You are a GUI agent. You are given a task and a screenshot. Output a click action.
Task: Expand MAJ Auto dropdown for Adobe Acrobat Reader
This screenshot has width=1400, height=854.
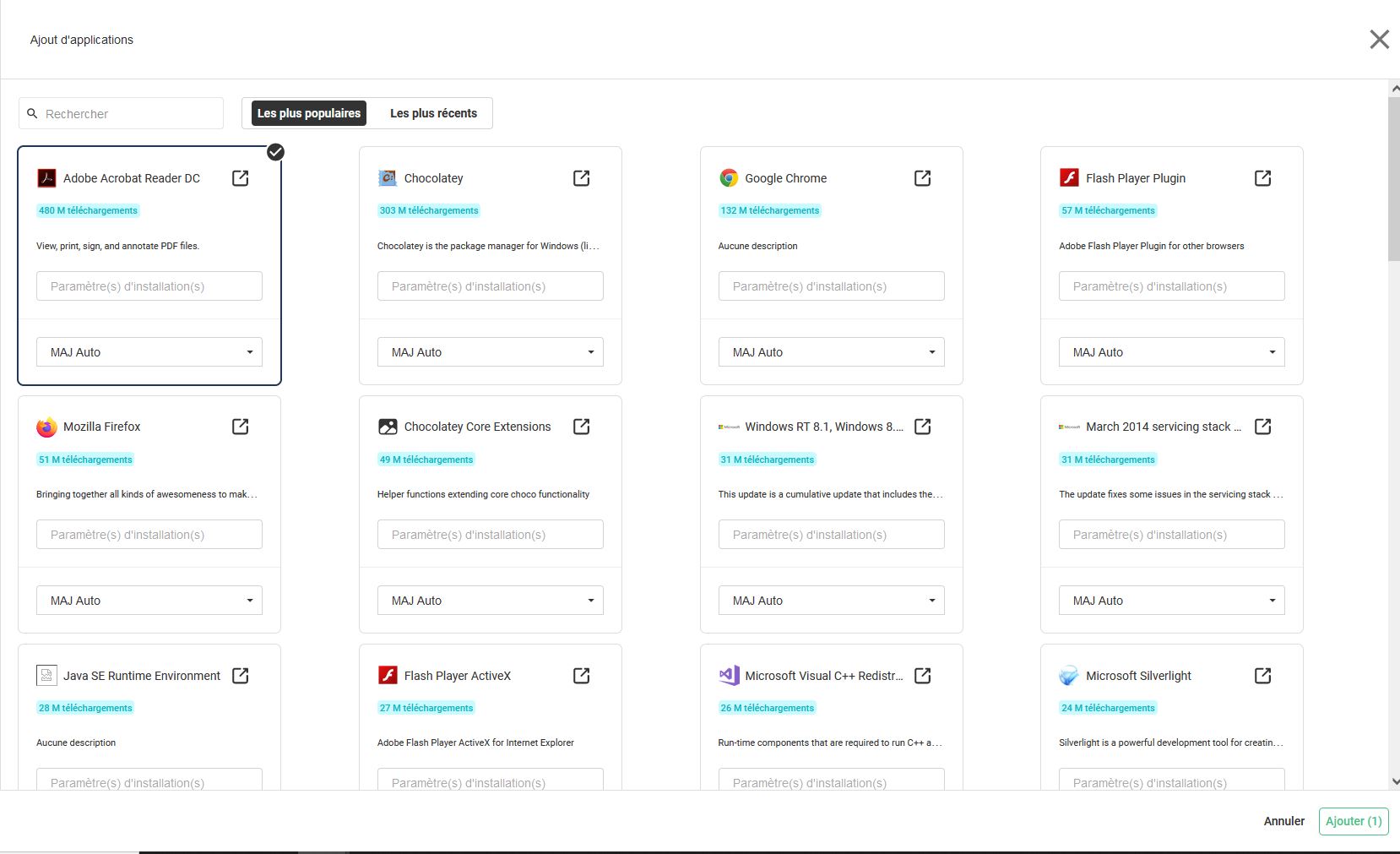point(149,352)
